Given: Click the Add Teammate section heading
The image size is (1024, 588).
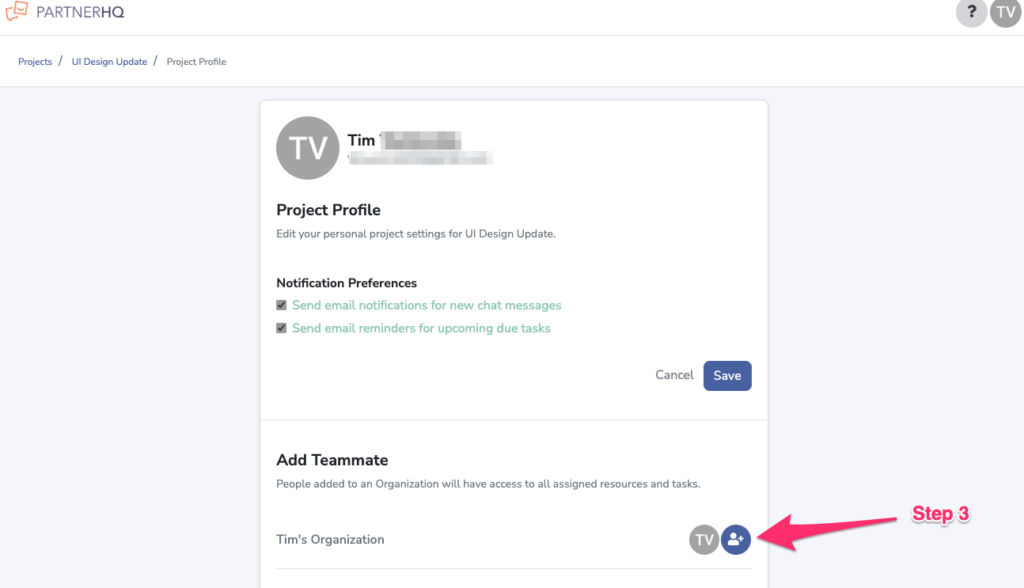Looking at the screenshot, I should 332,460.
